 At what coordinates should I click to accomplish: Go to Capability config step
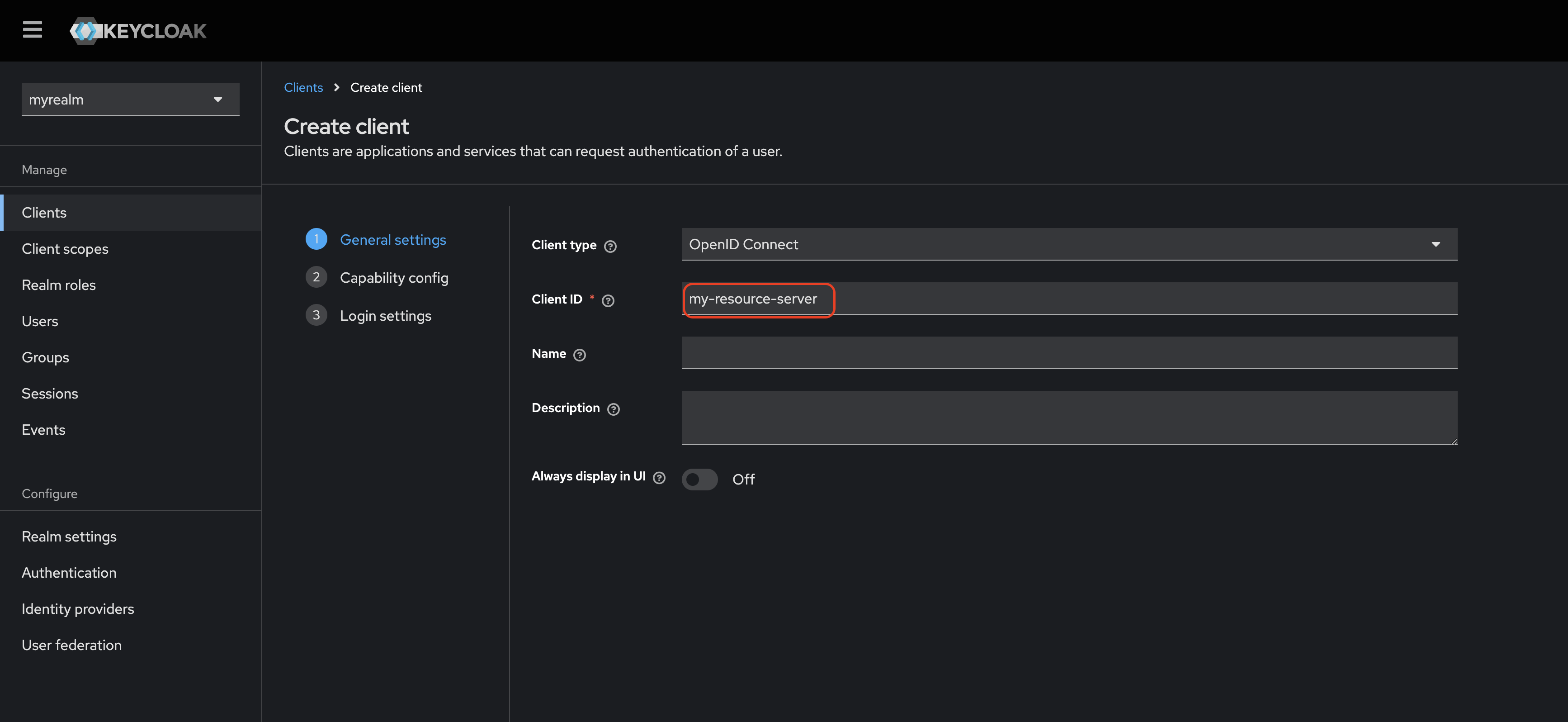(x=377, y=277)
